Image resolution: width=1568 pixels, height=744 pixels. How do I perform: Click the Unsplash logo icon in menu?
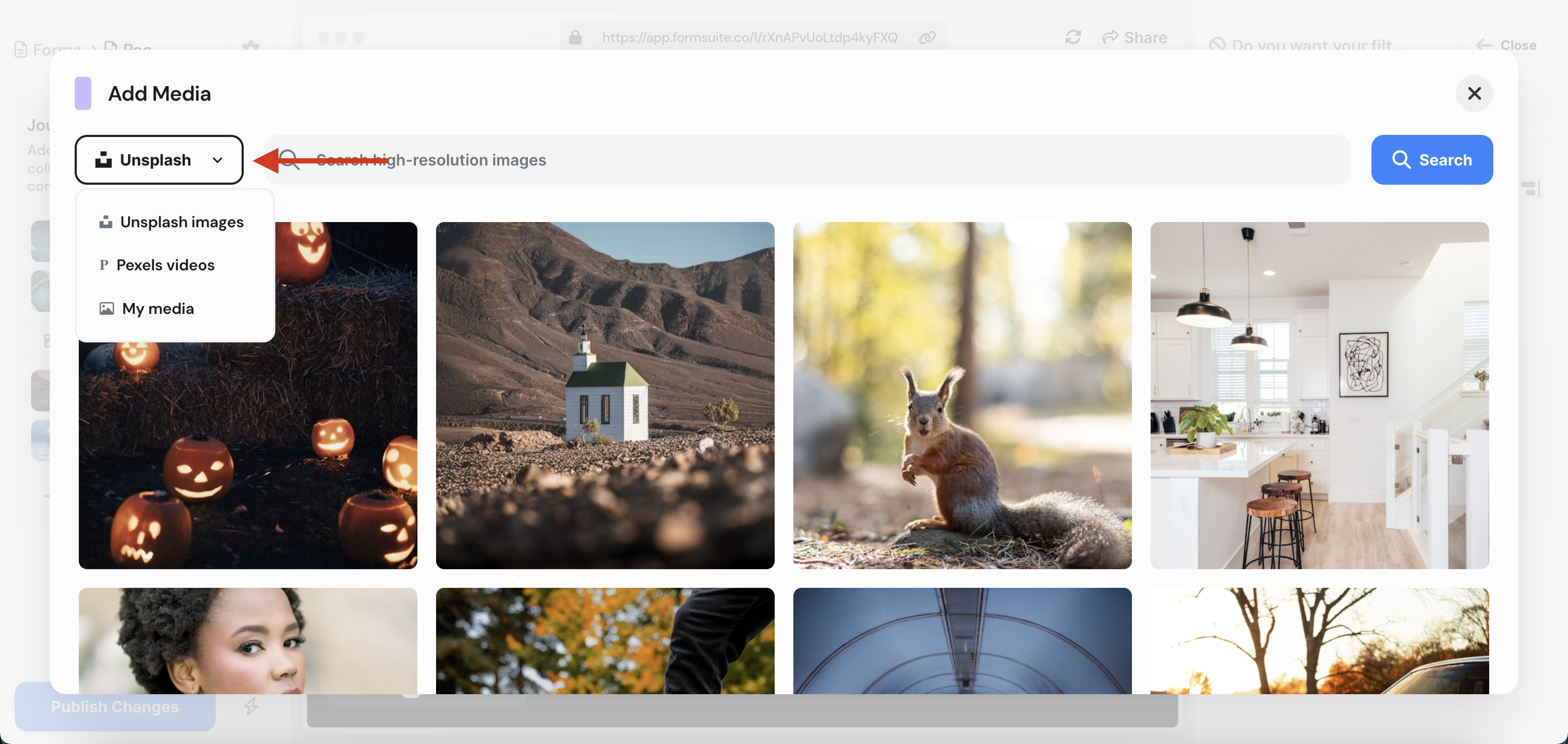click(x=106, y=222)
